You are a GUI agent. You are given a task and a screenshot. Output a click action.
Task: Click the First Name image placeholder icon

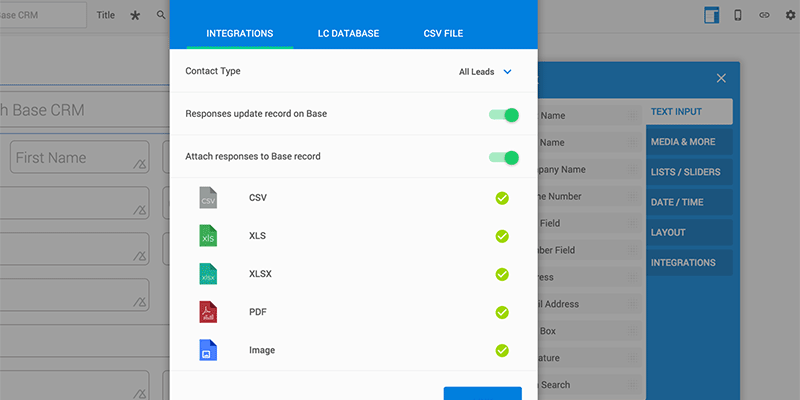[x=139, y=164]
